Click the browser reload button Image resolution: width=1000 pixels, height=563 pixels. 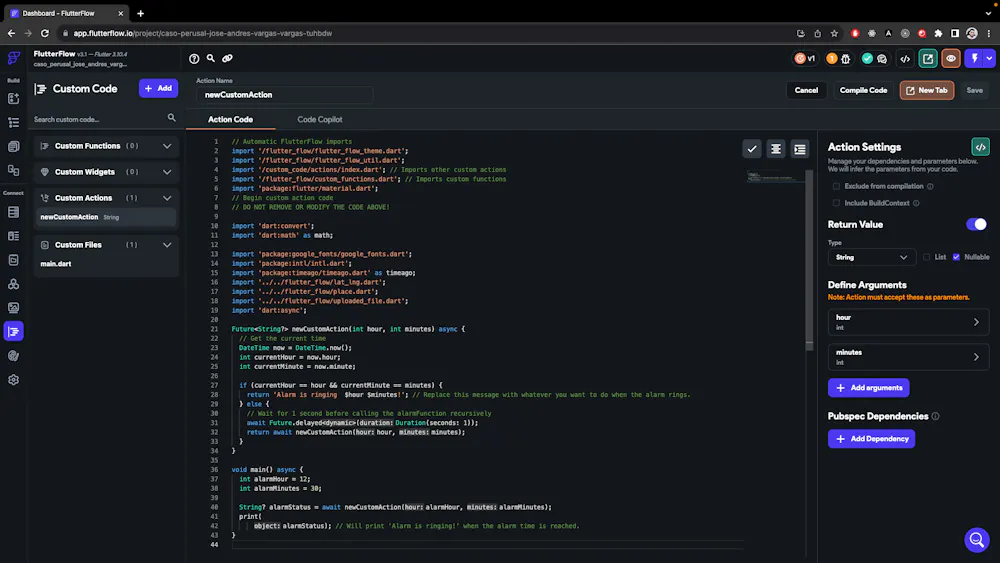(45, 33)
